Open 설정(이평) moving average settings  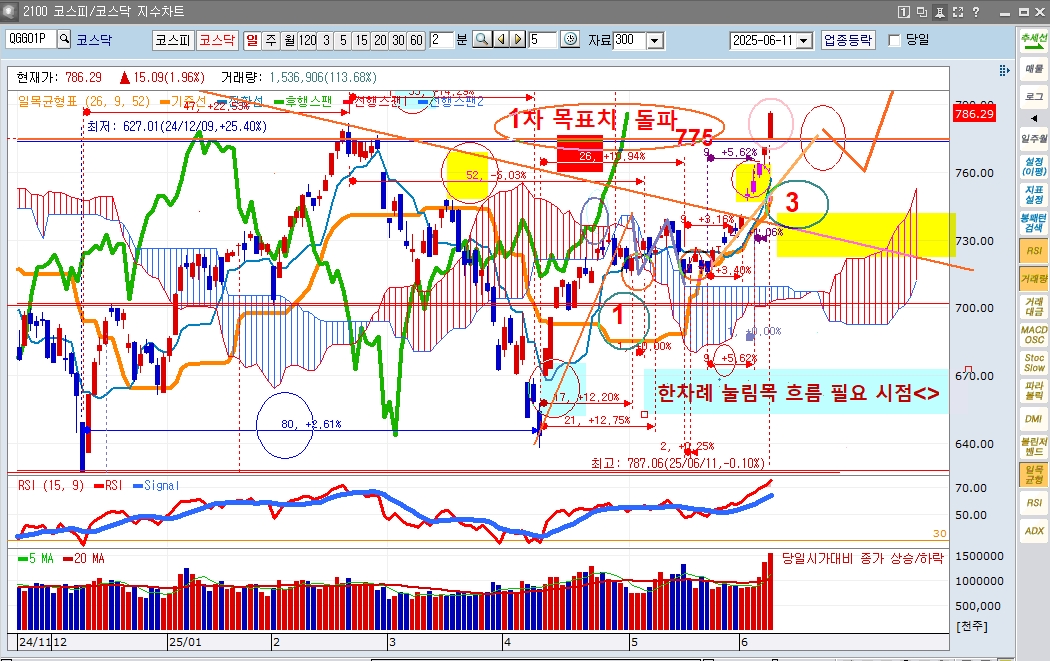point(1034,167)
